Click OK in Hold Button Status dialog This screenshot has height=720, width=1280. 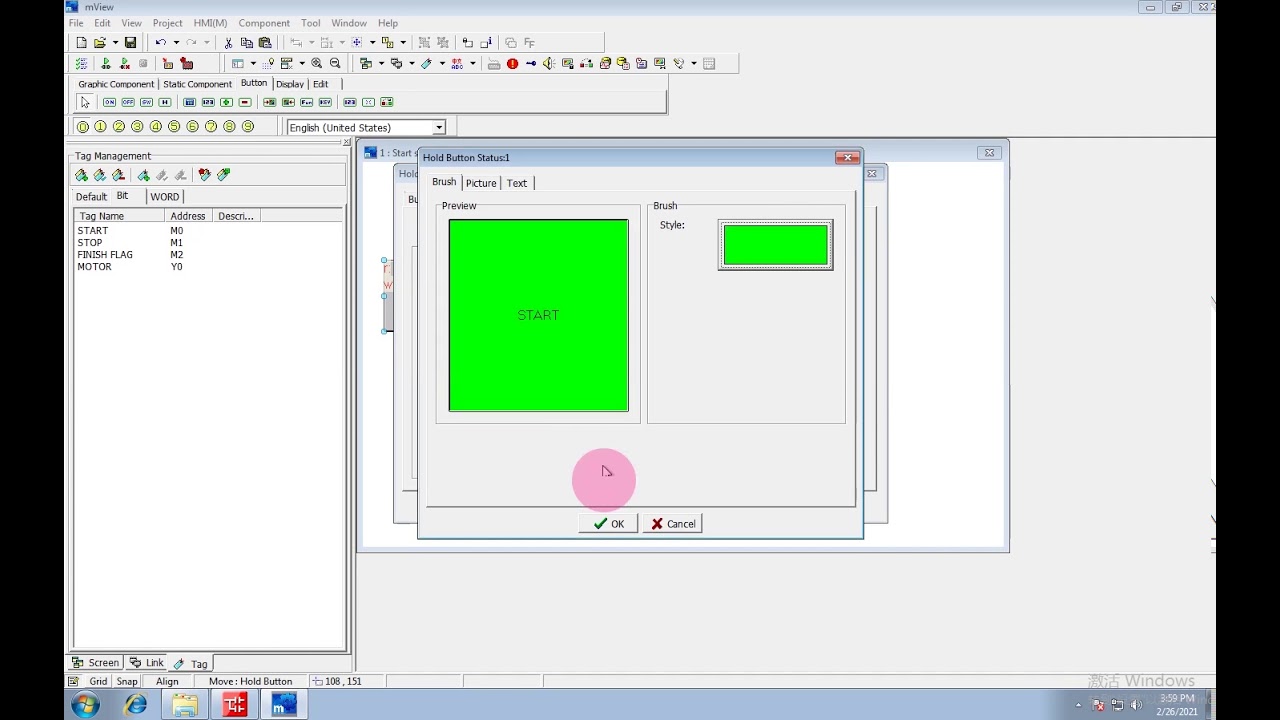(x=608, y=524)
